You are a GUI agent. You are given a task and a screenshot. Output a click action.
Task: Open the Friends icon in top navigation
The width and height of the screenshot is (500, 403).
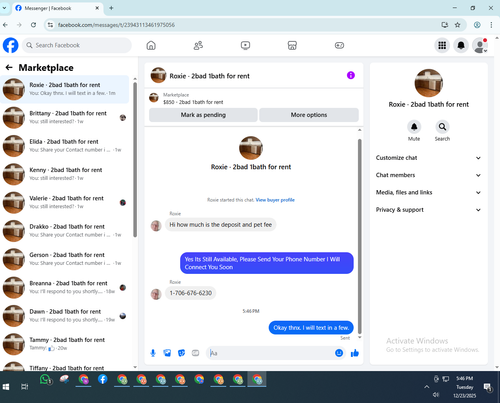tap(198, 45)
